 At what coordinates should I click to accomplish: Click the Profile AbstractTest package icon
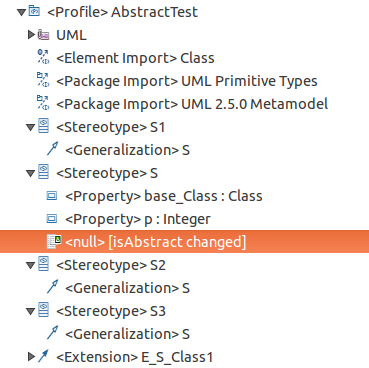click(34, 11)
